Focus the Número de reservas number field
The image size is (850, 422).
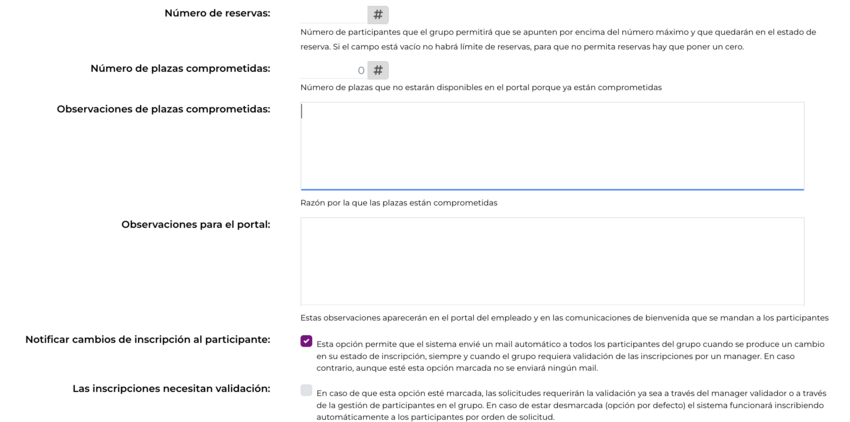[334, 15]
